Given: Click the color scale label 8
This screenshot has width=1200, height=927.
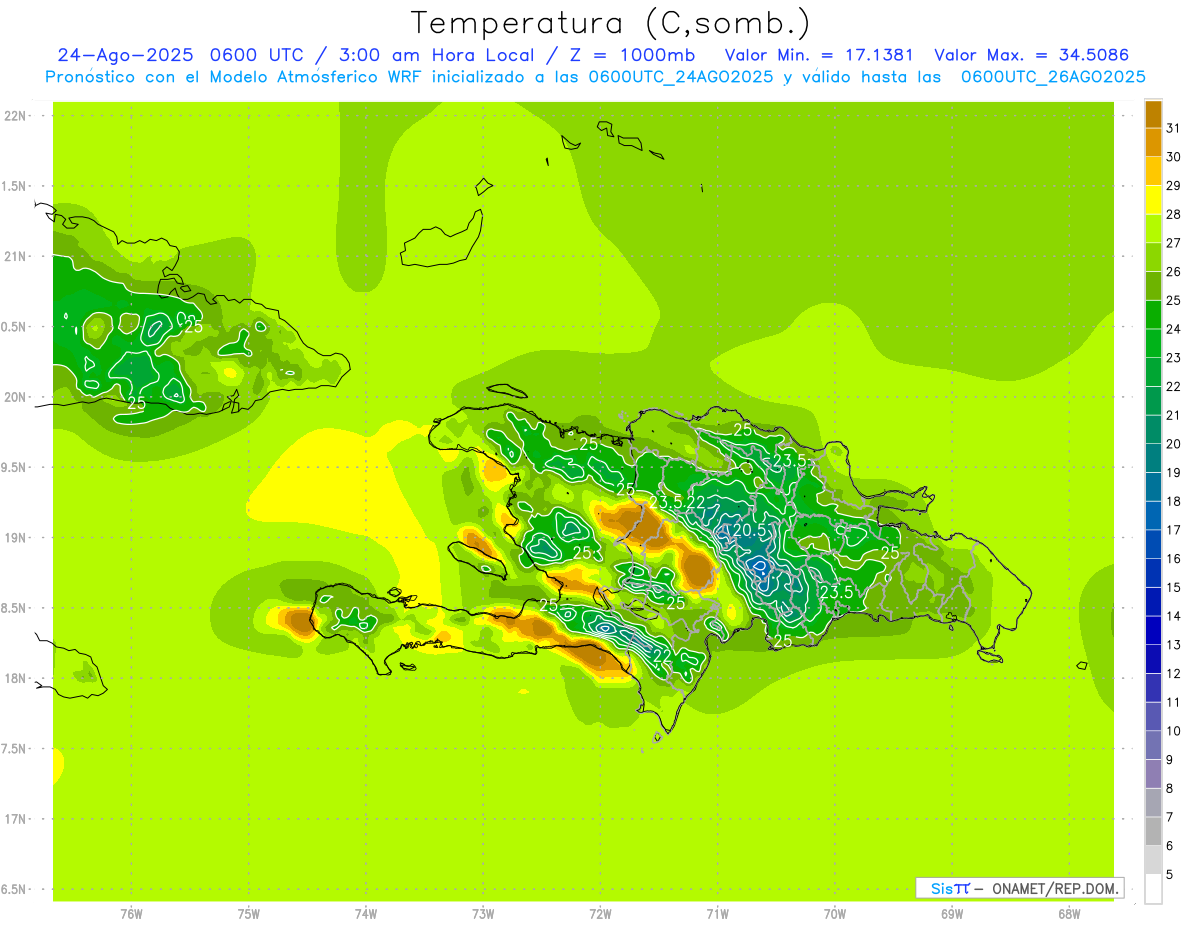Looking at the screenshot, I should (x=1170, y=789).
